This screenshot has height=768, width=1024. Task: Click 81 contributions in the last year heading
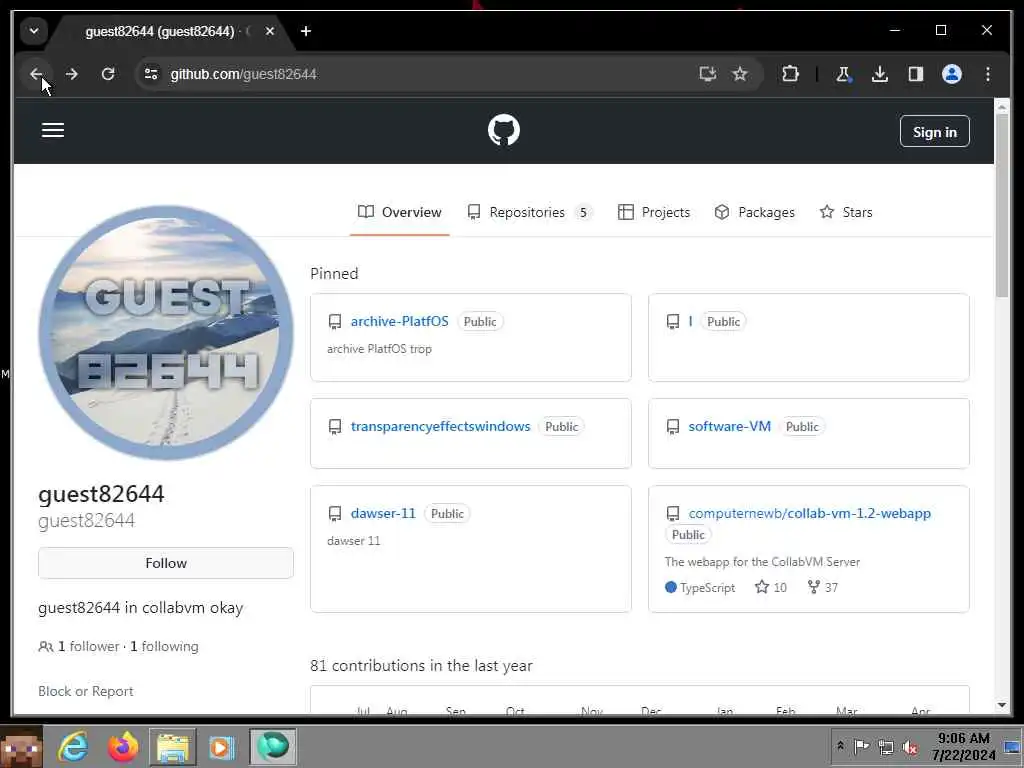421,665
